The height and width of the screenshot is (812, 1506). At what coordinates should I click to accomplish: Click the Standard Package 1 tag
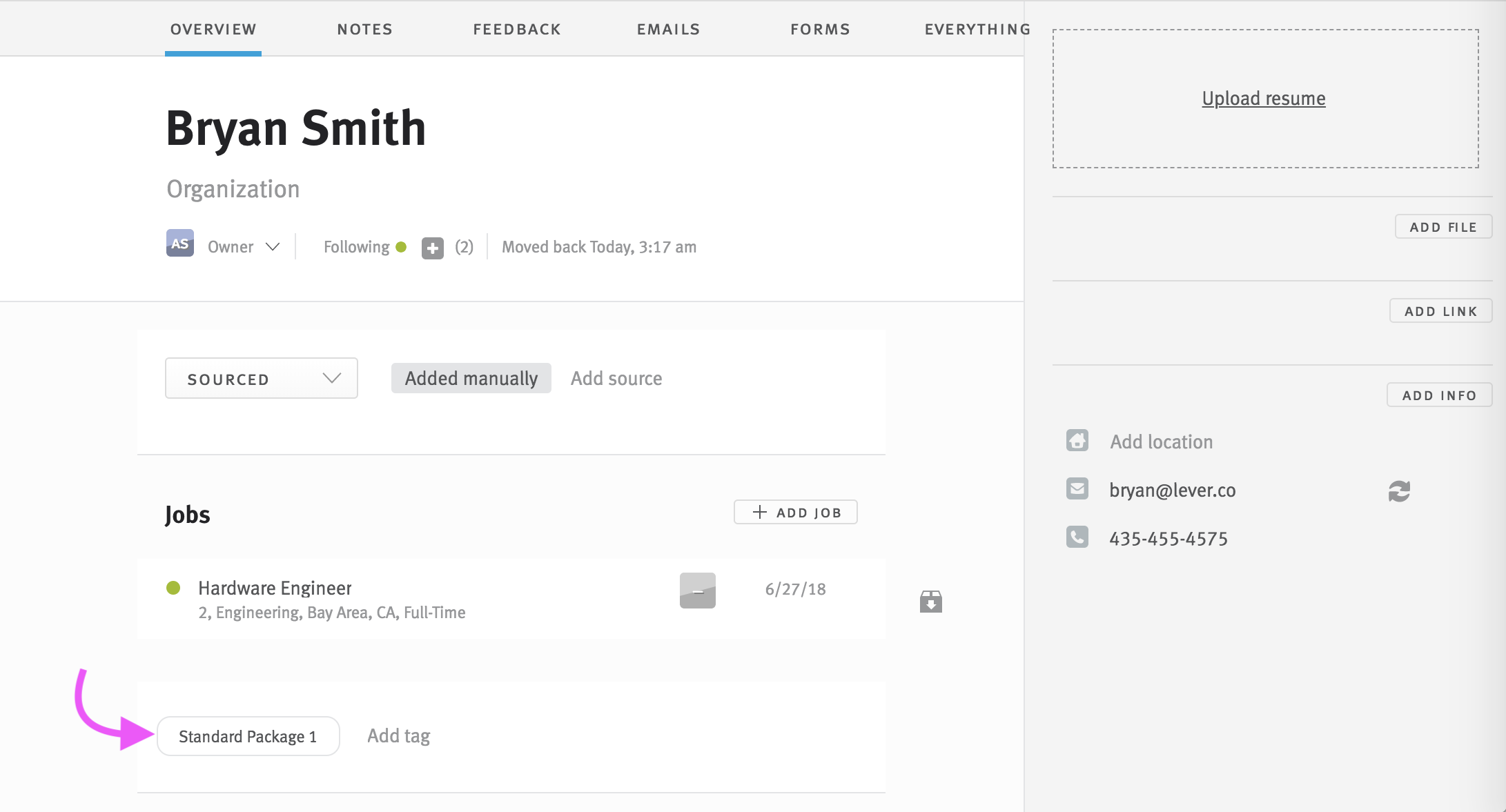[248, 736]
